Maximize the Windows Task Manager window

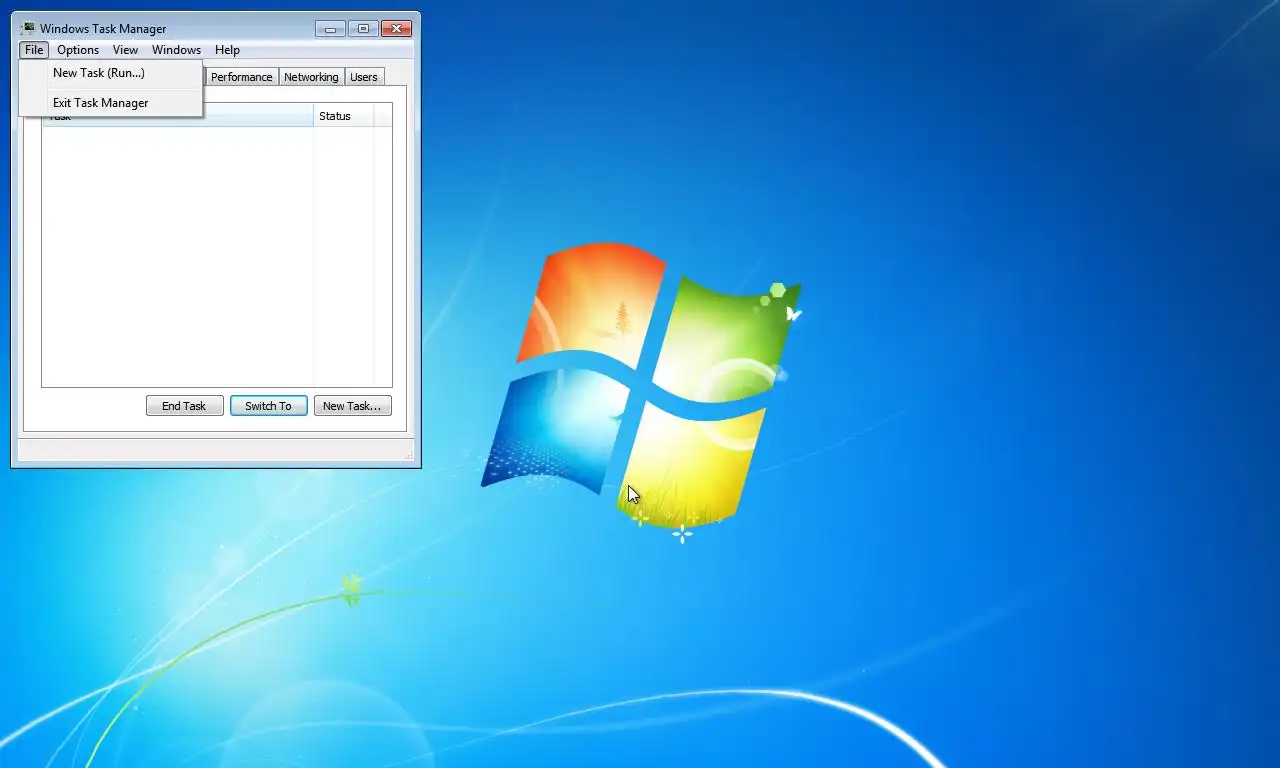[363, 29]
